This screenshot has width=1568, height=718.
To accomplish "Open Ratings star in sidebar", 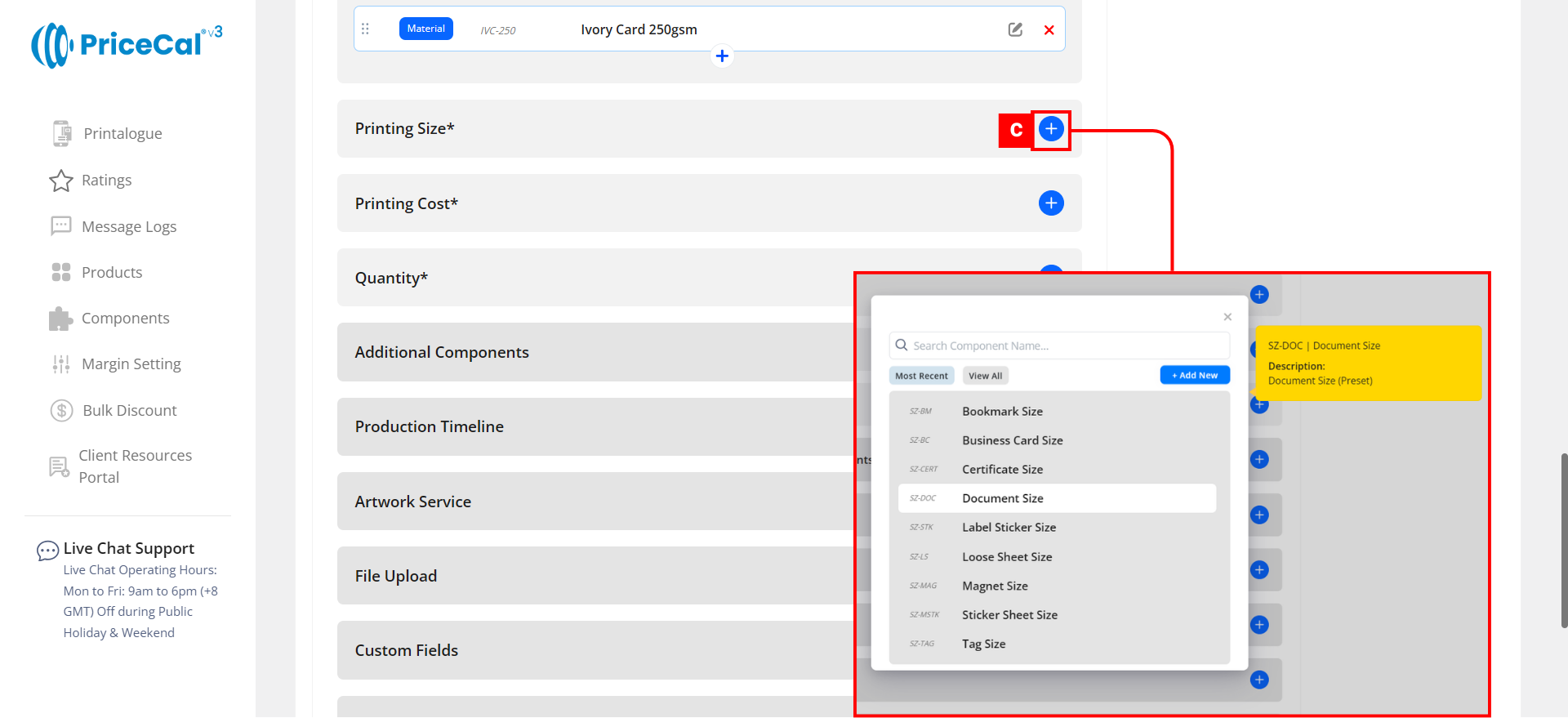I will coord(106,181).
